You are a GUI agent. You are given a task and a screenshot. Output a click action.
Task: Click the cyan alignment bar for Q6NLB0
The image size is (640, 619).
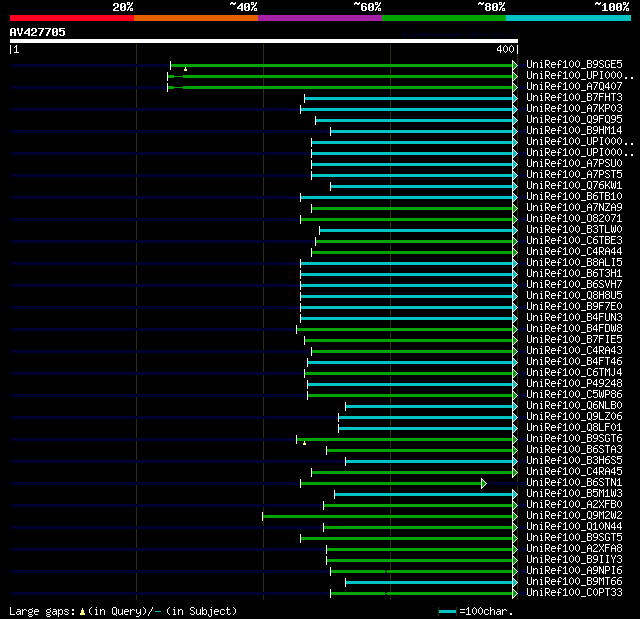click(x=429, y=406)
